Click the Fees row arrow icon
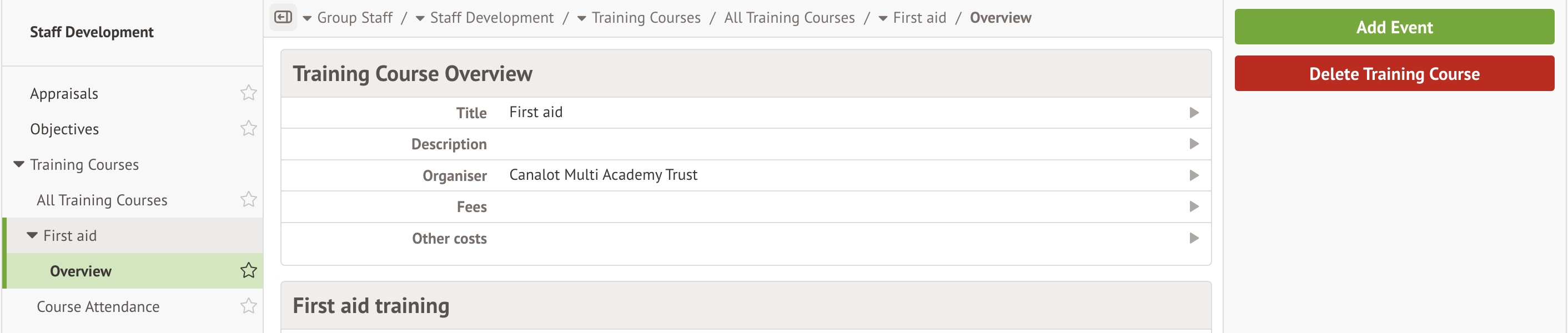 point(1194,207)
